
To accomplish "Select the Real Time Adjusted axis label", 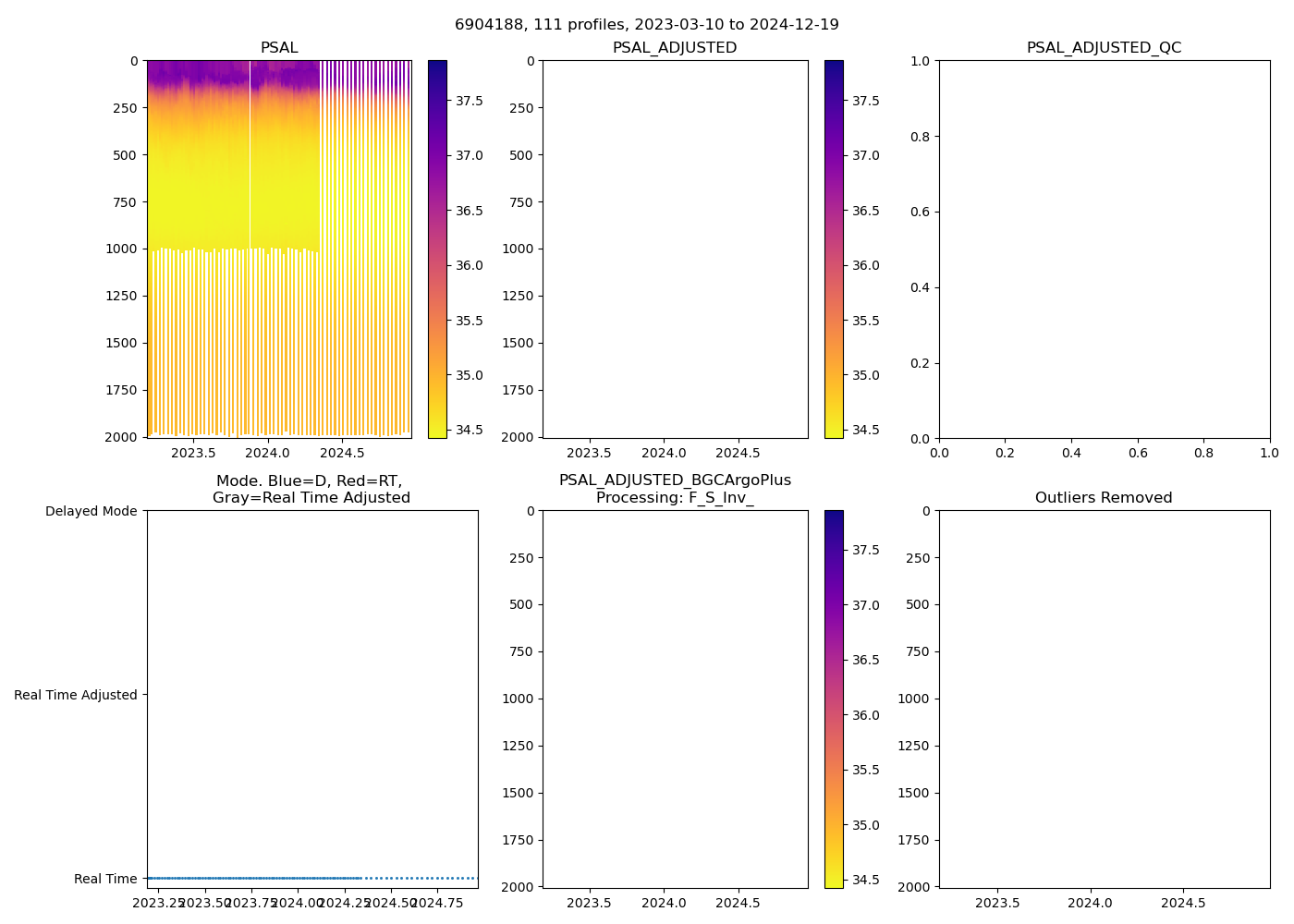I will pyautogui.click(x=76, y=695).
